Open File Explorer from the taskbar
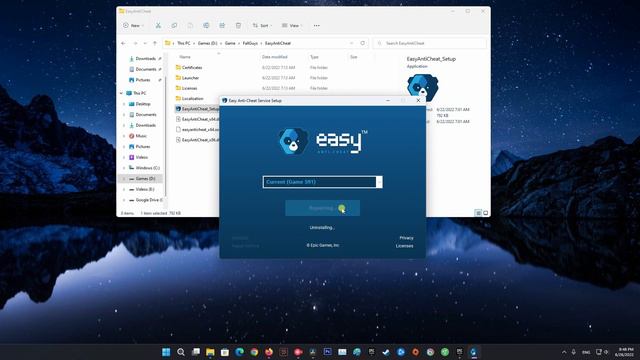This screenshot has width=640, height=360. pyautogui.click(x=210, y=352)
